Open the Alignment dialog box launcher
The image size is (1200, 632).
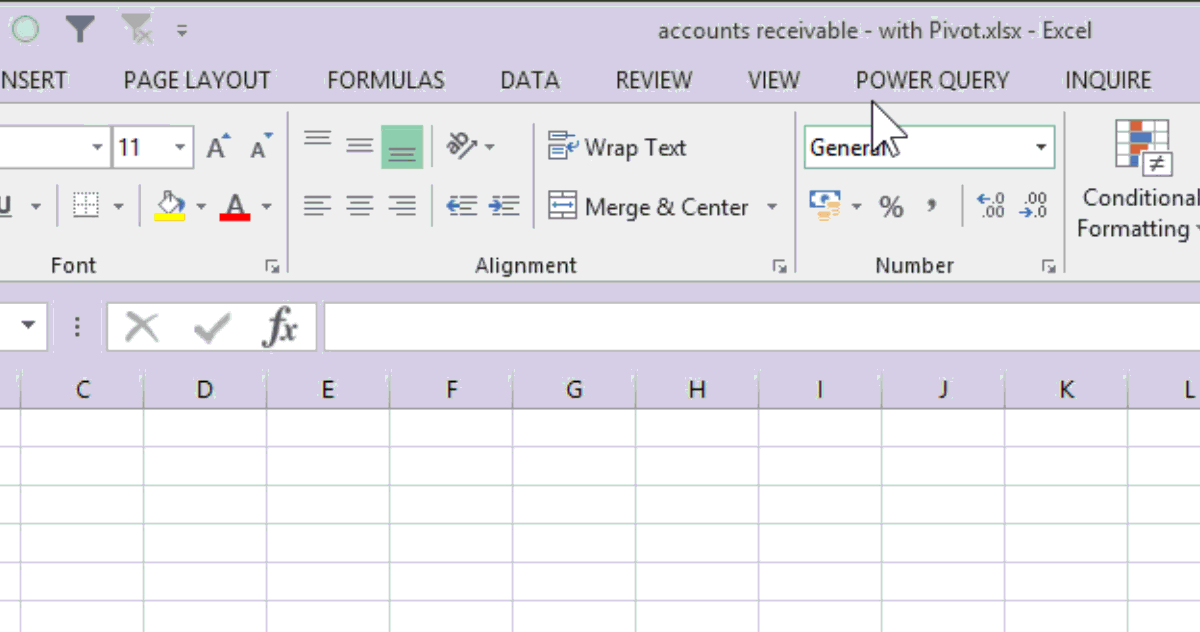779,266
